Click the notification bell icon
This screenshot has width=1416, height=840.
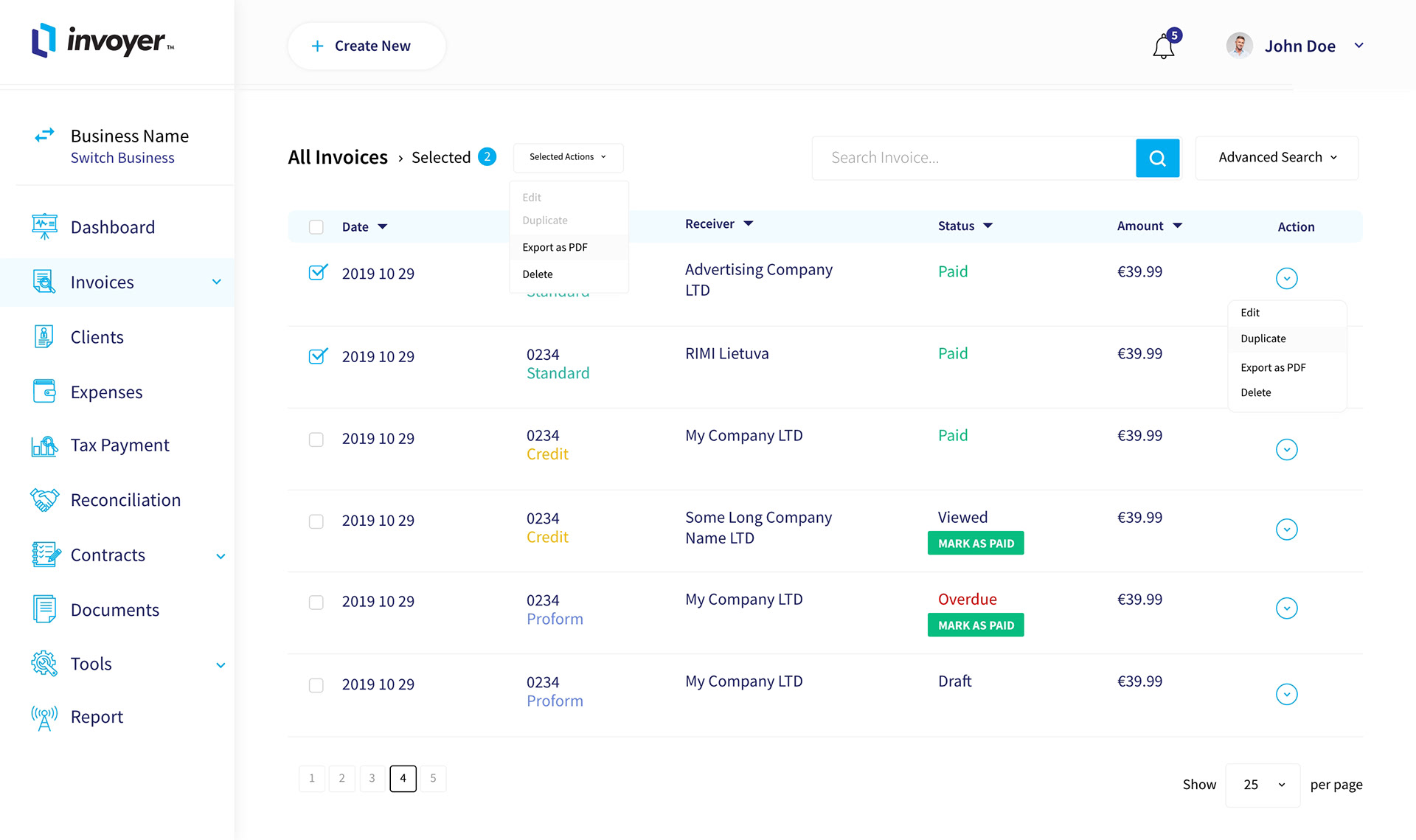[1163, 47]
